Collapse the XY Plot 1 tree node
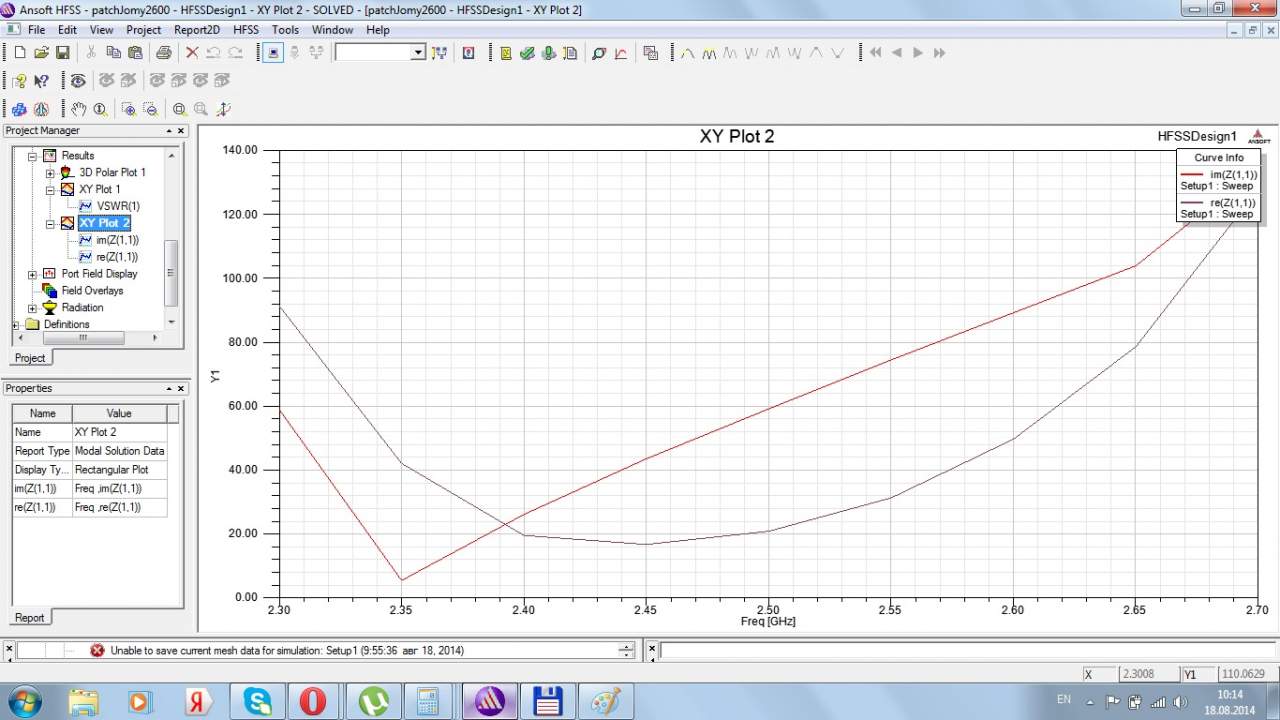 pos(50,189)
